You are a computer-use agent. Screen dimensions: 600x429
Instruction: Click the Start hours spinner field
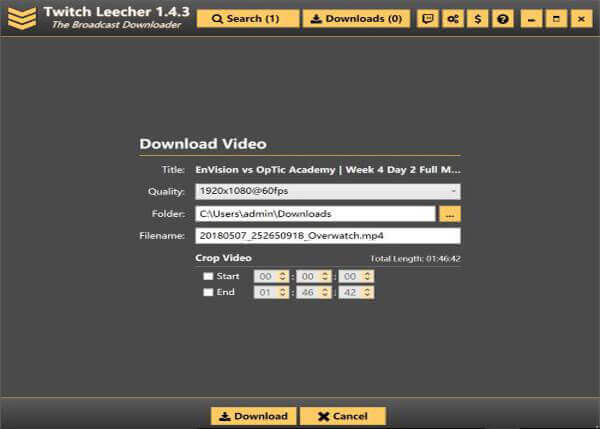271,276
